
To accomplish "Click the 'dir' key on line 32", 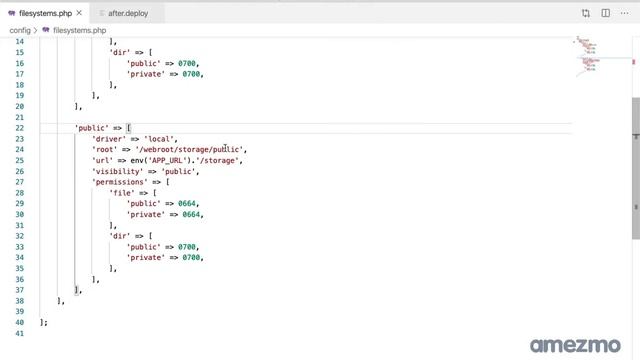I will (x=120, y=236).
